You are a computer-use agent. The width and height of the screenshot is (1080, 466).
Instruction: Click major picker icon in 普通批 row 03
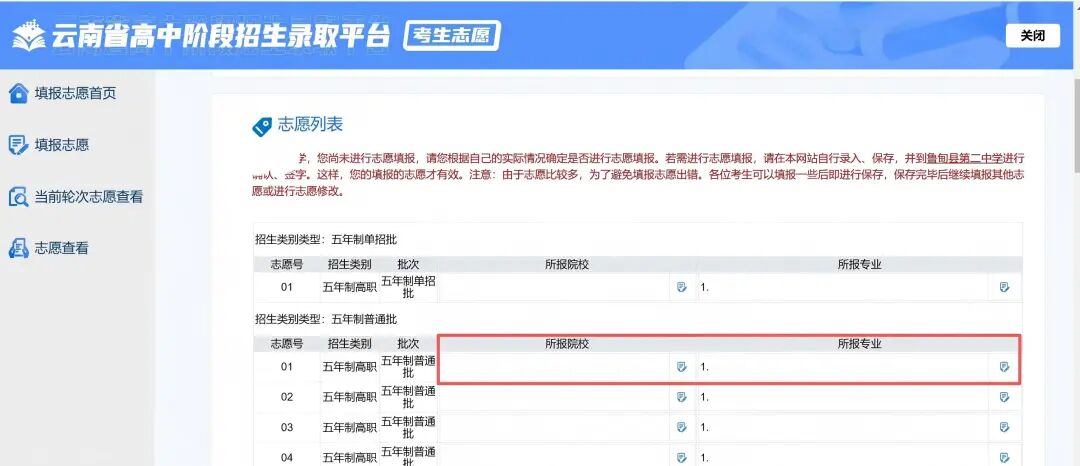pos(1004,427)
